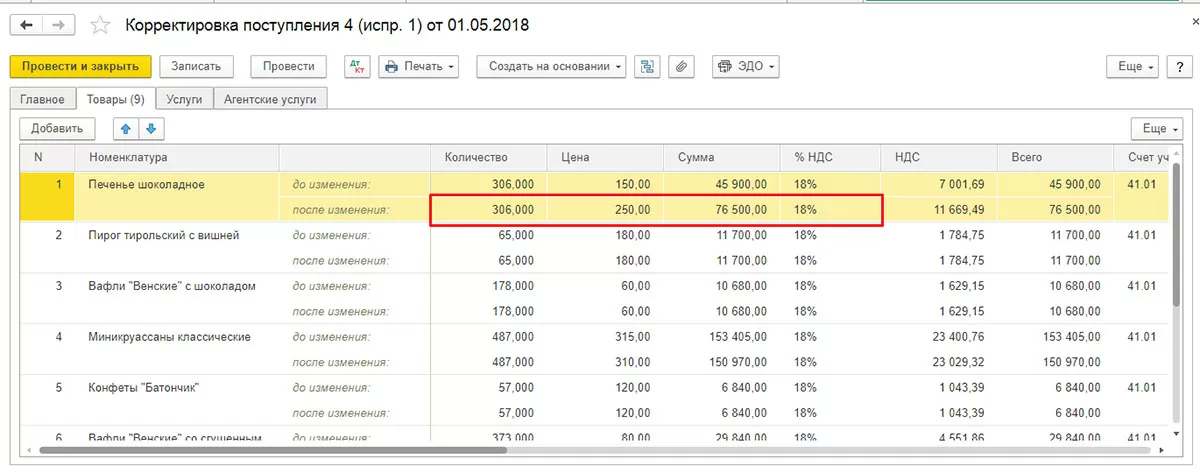The height and width of the screenshot is (466, 1200).
Task: Select the Пирог тирольский с вишней row
Action: [165, 235]
